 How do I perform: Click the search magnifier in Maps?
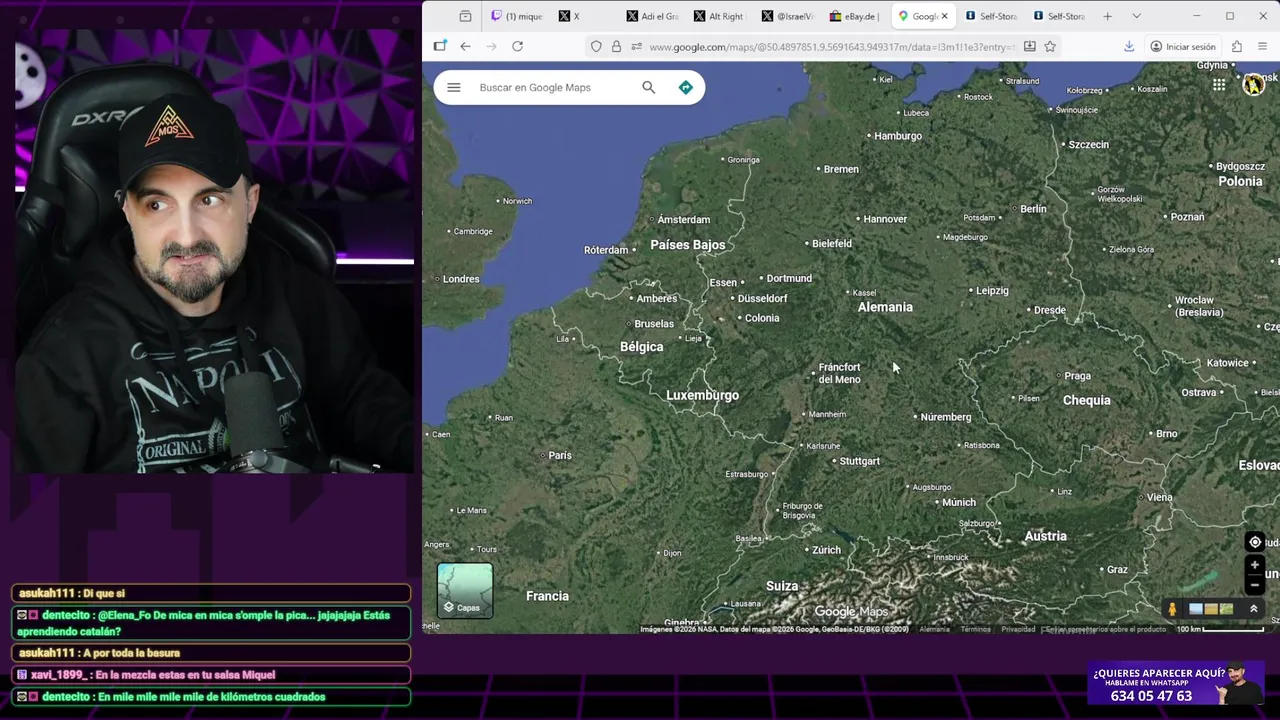pos(648,88)
